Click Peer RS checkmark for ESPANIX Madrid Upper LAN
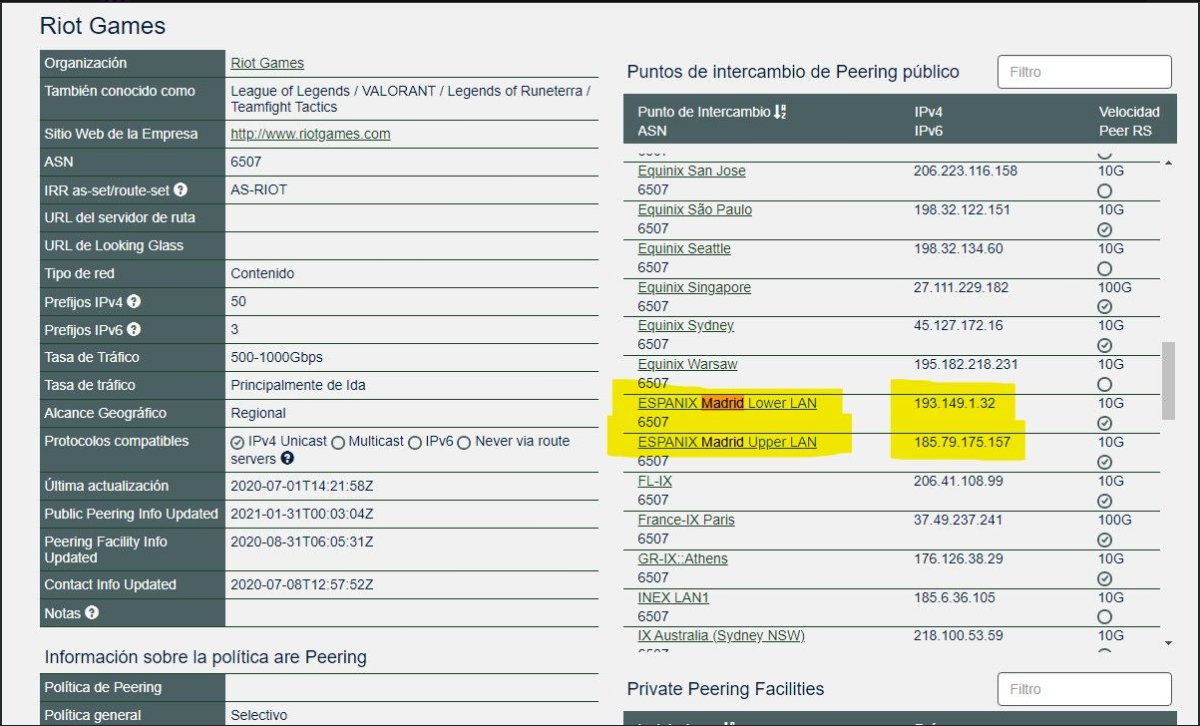1200x726 pixels. point(1105,462)
